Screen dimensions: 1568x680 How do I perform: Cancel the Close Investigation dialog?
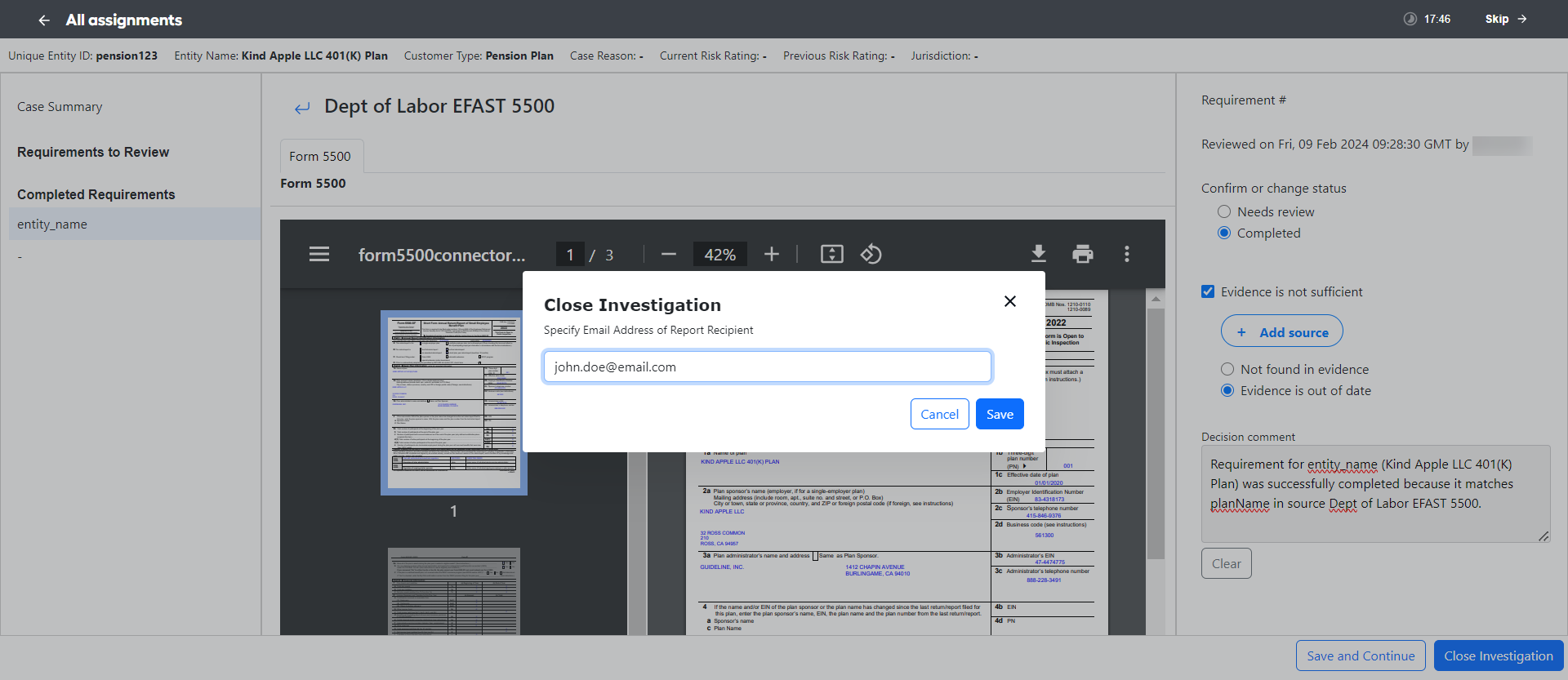coord(940,414)
